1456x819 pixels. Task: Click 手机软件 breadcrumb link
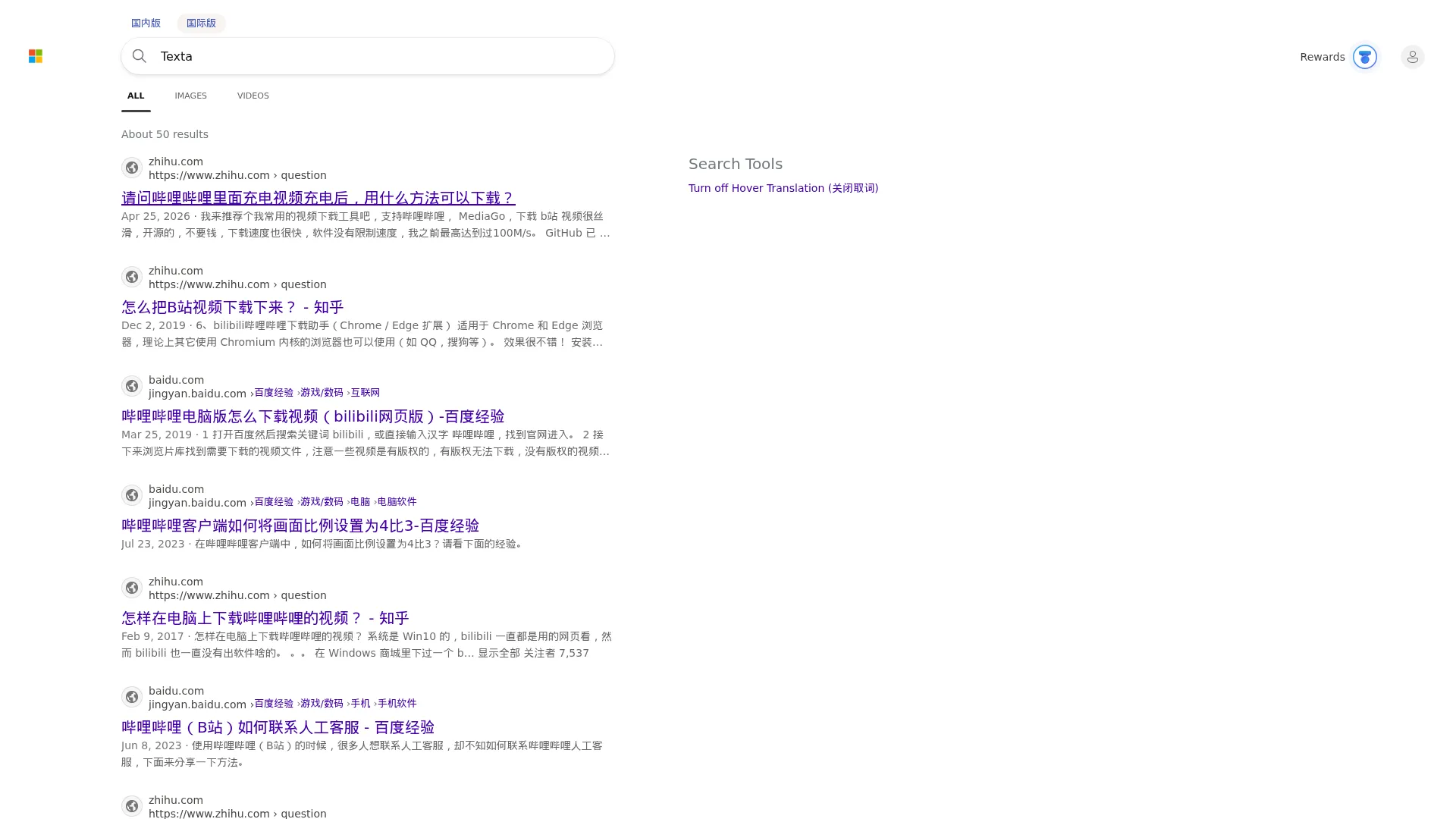pos(397,704)
